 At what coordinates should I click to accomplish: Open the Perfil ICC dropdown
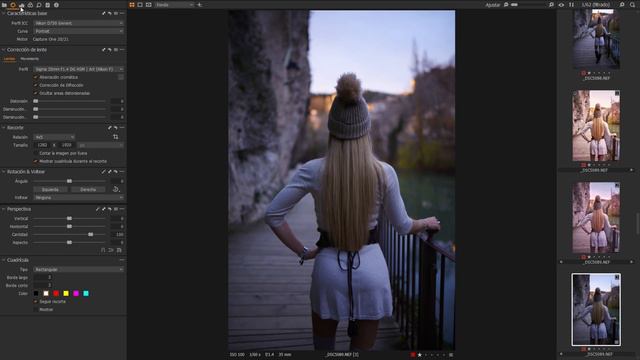[78, 23]
